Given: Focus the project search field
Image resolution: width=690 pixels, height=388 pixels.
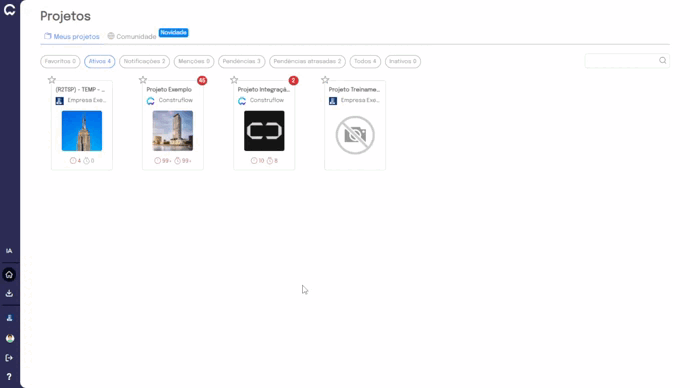Looking at the screenshot, I should click(627, 61).
